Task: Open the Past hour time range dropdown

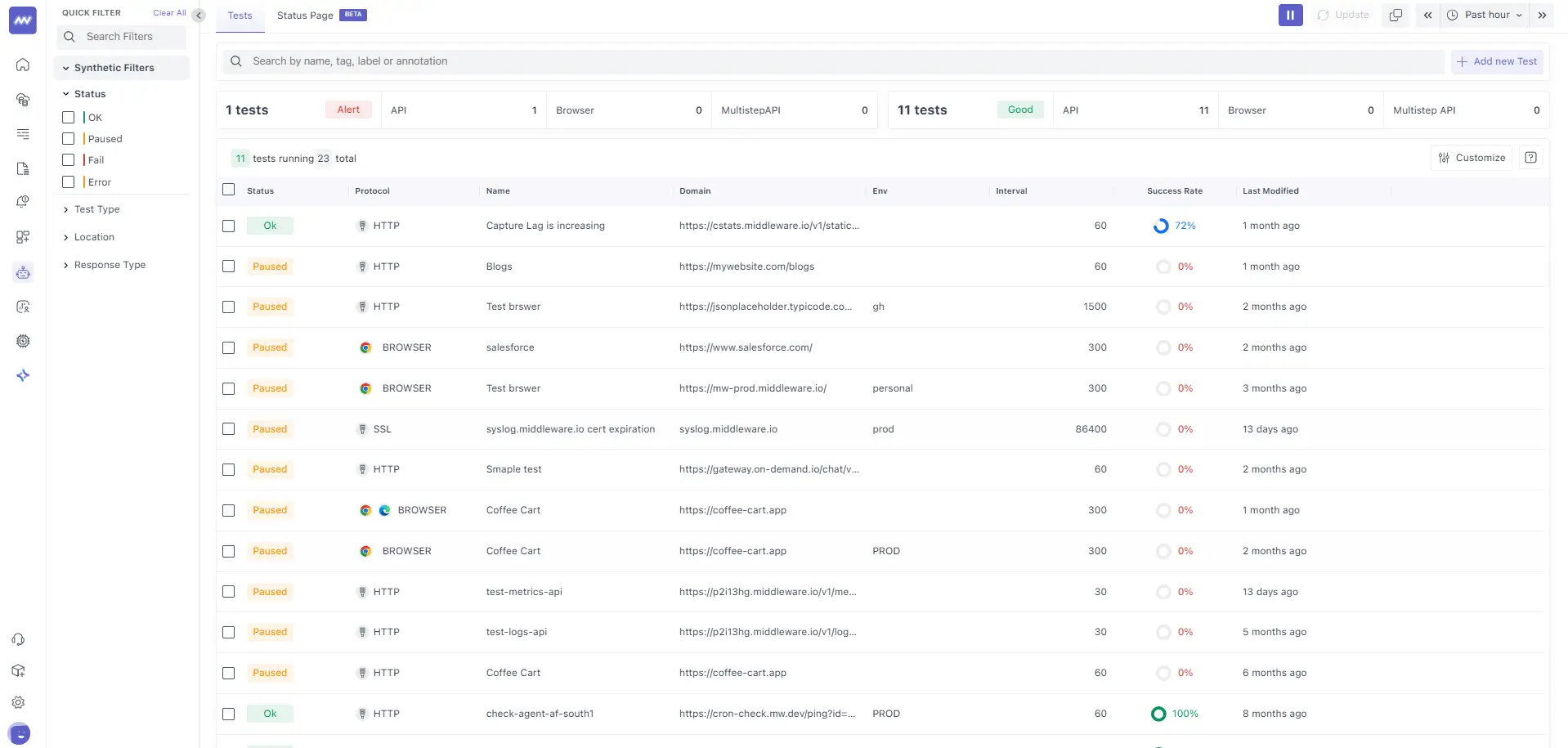Action: pyautogui.click(x=1484, y=15)
